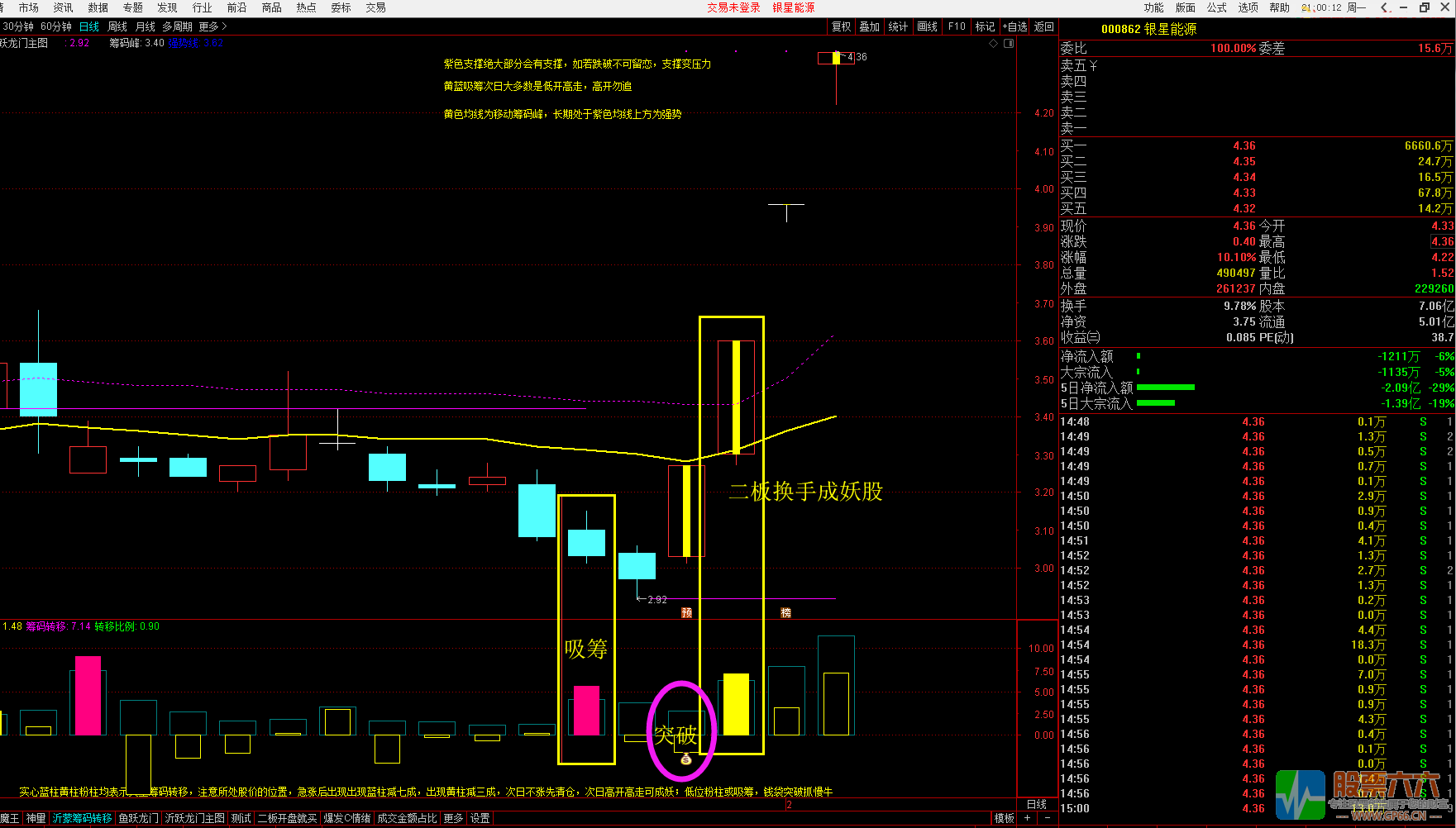Image resolution: width=1456 pixels, height=828 pixels.
Task: Click the 交易未登录 link
Action: pos(733,7)
